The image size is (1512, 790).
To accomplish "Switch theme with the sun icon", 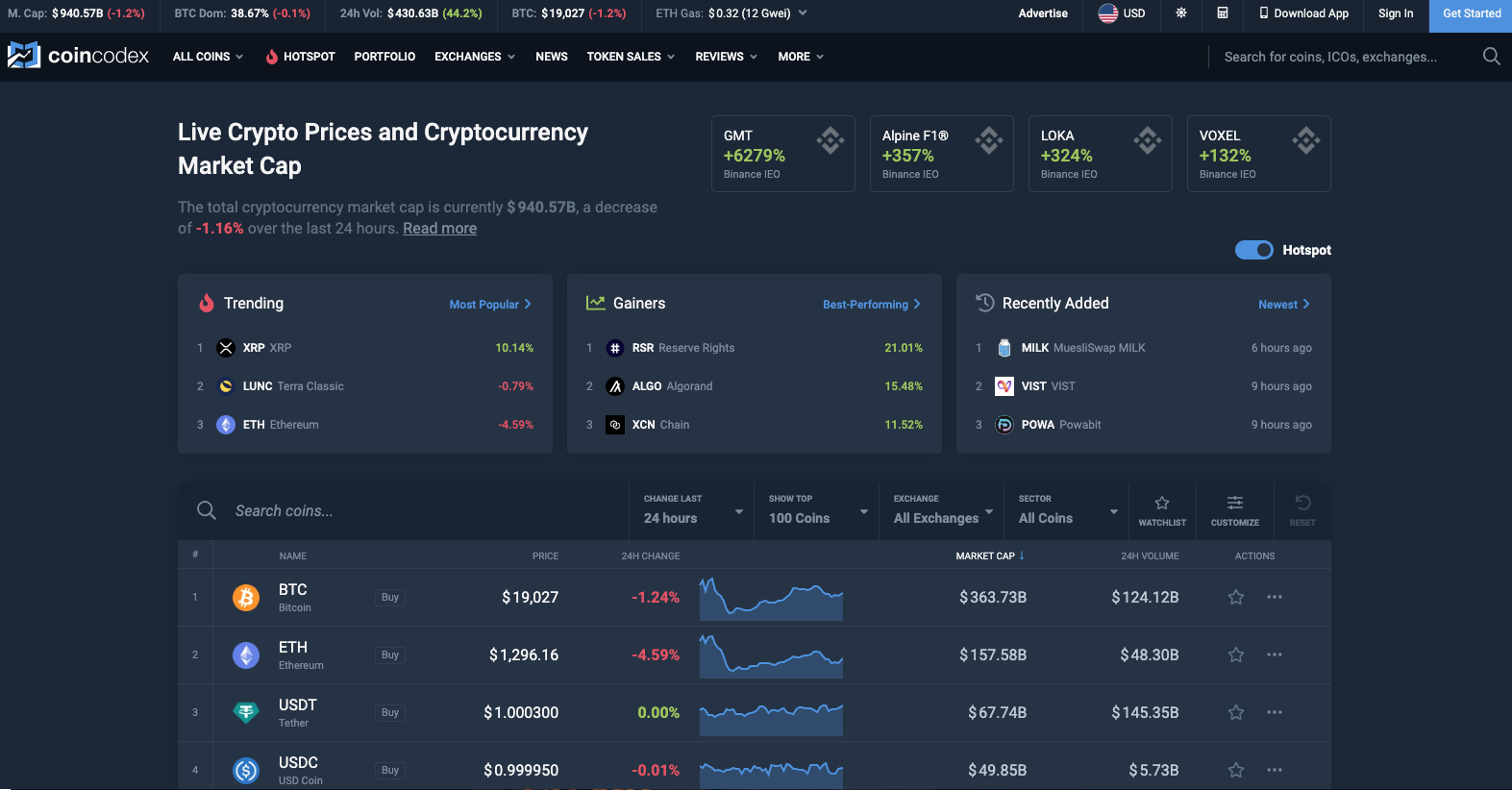I will 1181,13.
